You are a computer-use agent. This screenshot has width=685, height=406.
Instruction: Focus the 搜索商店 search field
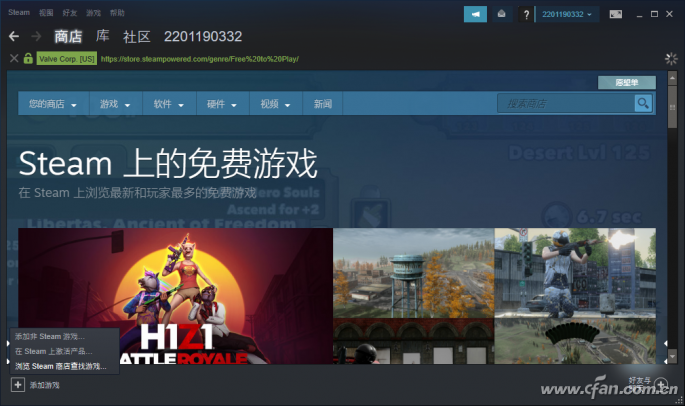[x=566, y=104]
